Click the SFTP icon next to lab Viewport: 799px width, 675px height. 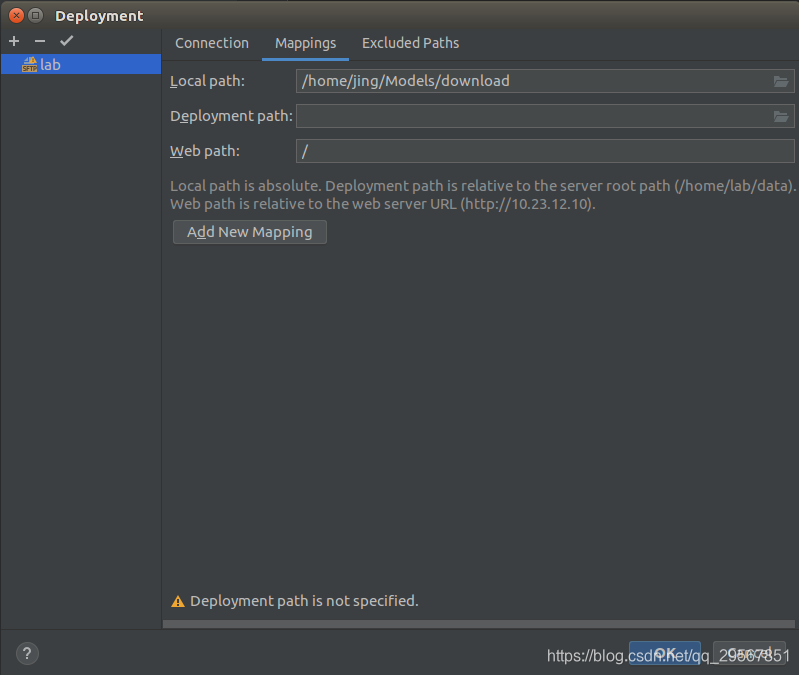[30, 65]
